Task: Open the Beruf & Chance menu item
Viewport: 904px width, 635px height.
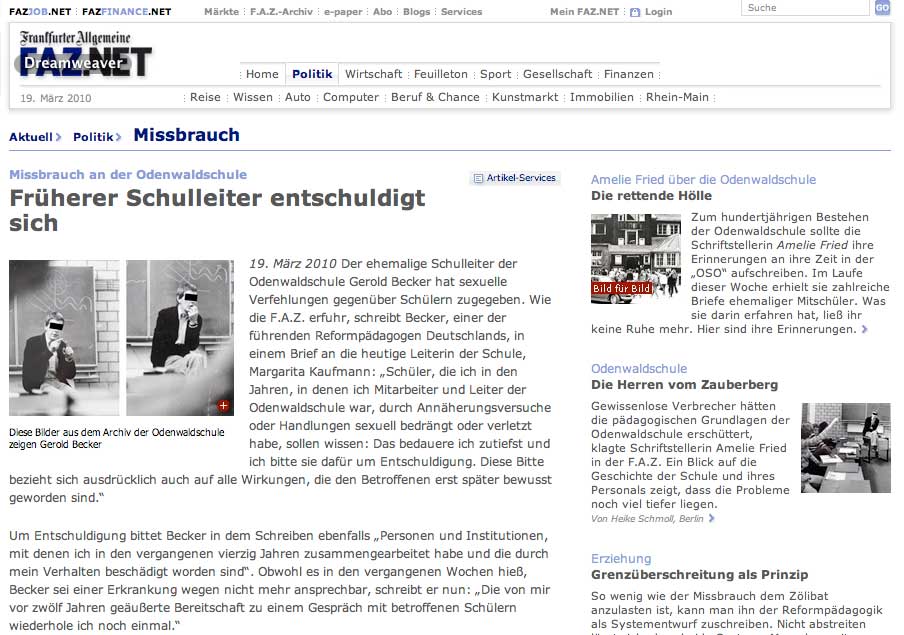Action: pyautogui.click(x=435, y=97)
